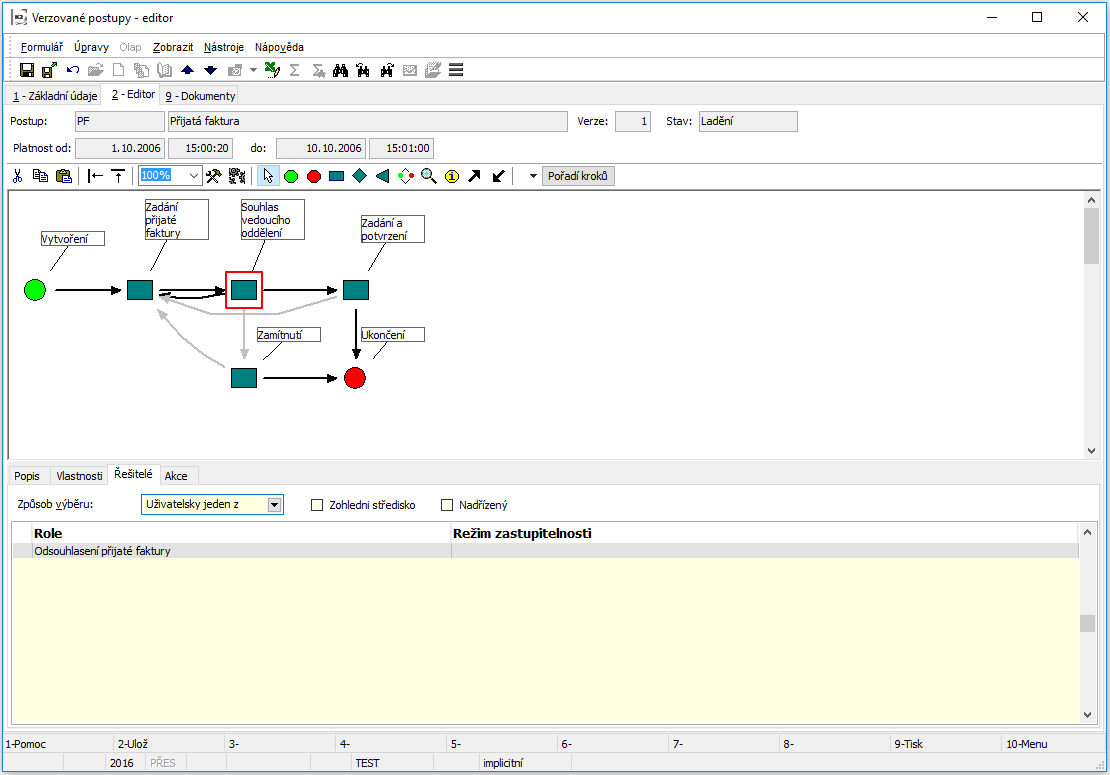Click the 10-Menu function key button
Image resolution: width=1110 pixels, height=775 pixels.
[1026, 744]
